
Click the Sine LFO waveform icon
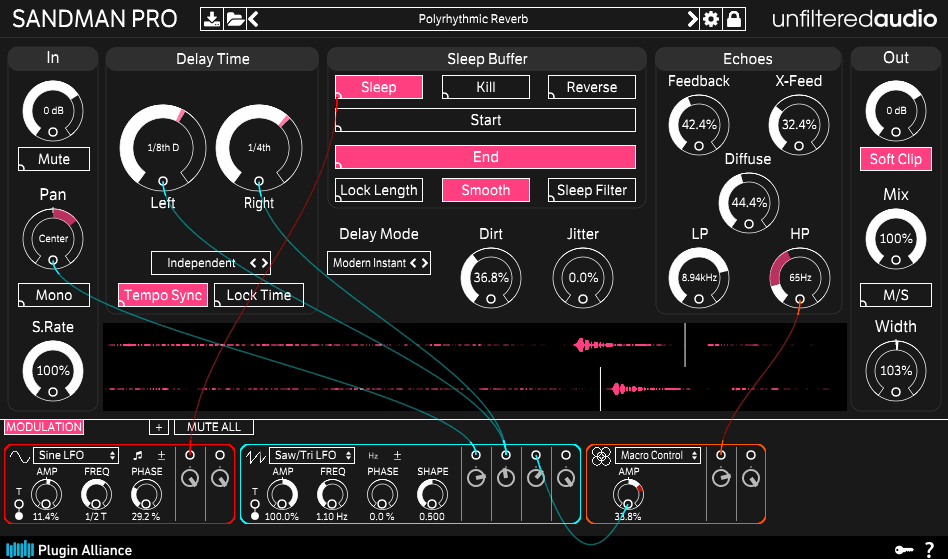point(19,456)
